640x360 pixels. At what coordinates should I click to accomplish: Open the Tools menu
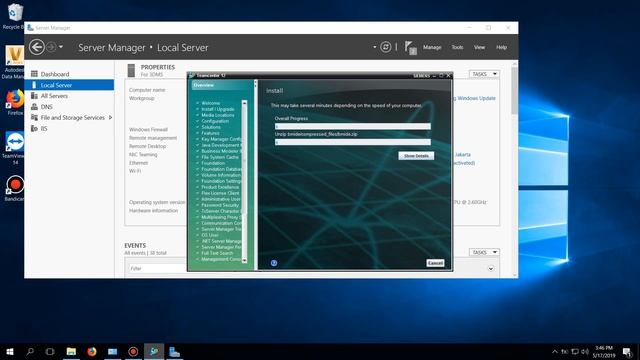click(x=457, y=47)
